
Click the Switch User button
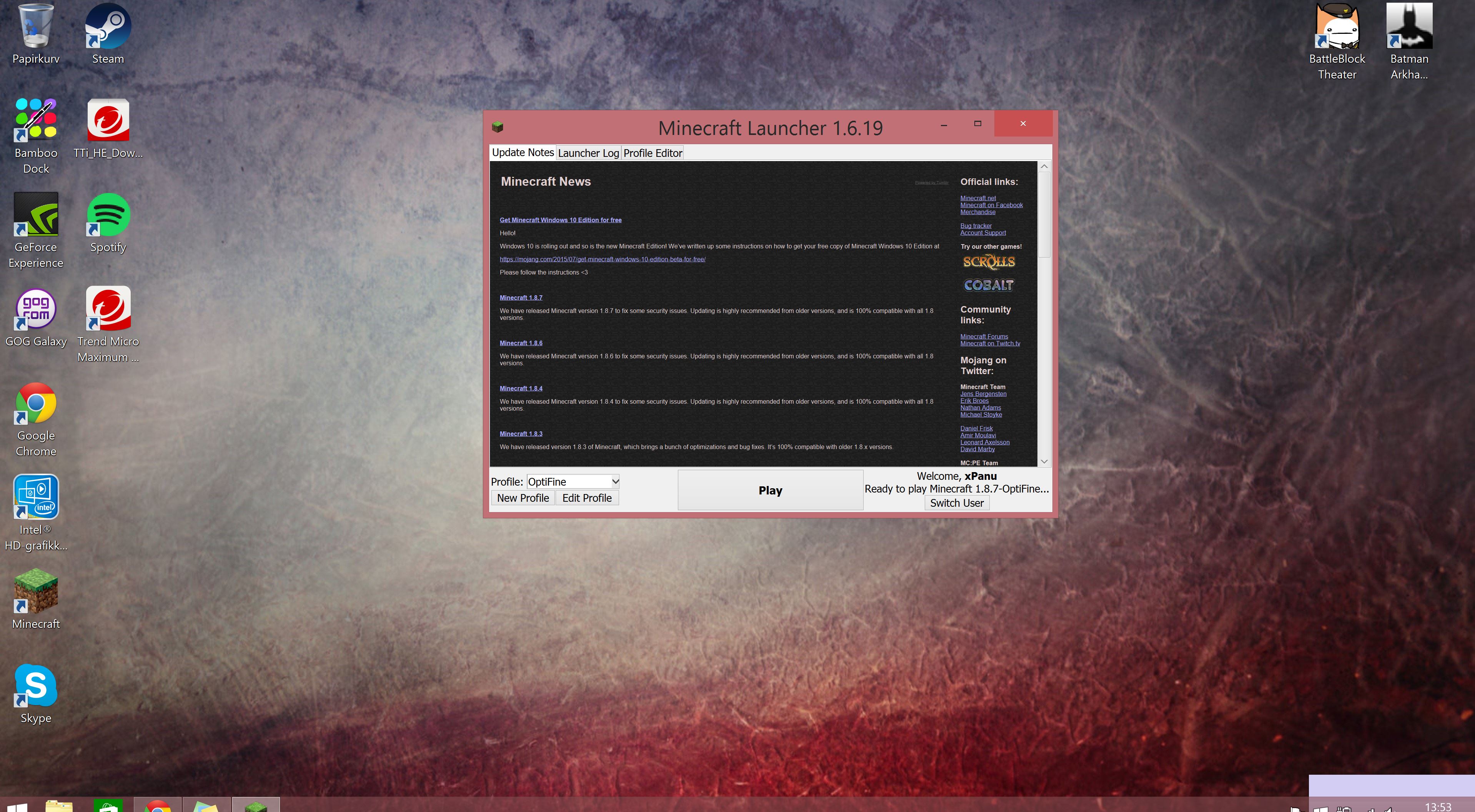pos(957,503)
